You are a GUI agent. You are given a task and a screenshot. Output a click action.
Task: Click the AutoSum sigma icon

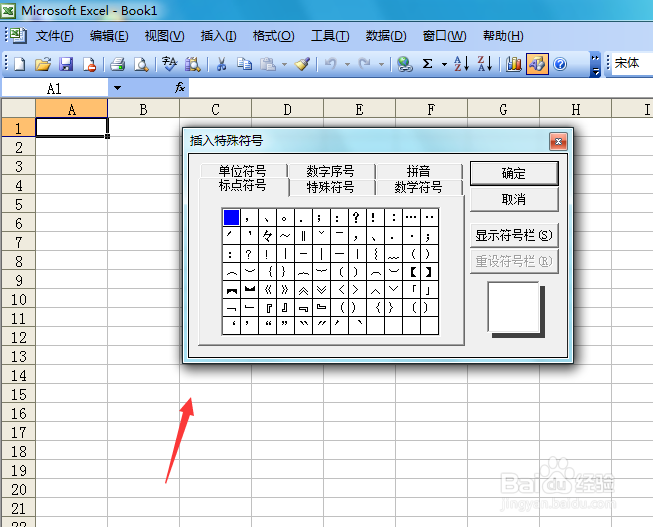pyautogui.click(x=427, y=64)
